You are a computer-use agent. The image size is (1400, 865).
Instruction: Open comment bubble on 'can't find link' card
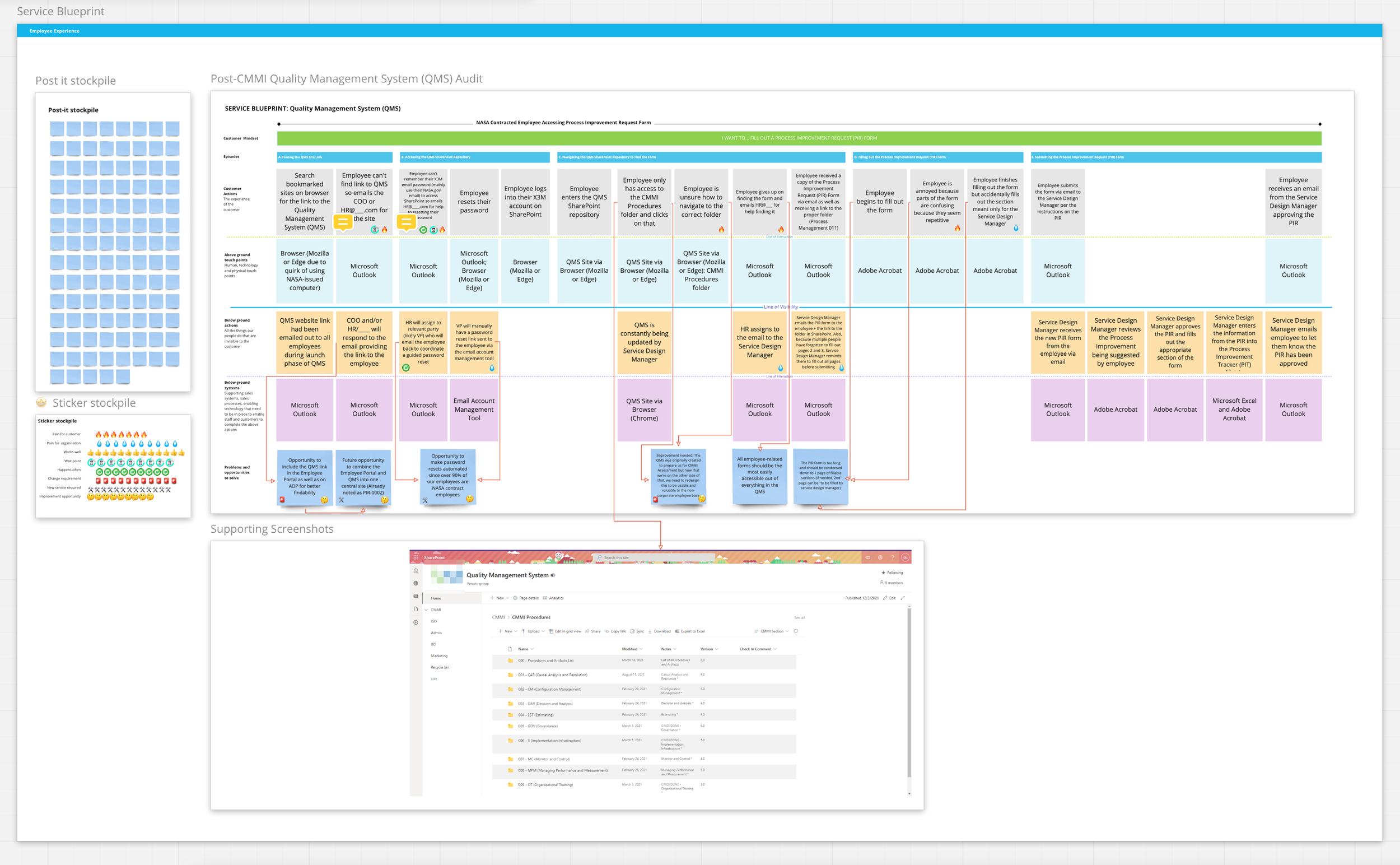343,222
